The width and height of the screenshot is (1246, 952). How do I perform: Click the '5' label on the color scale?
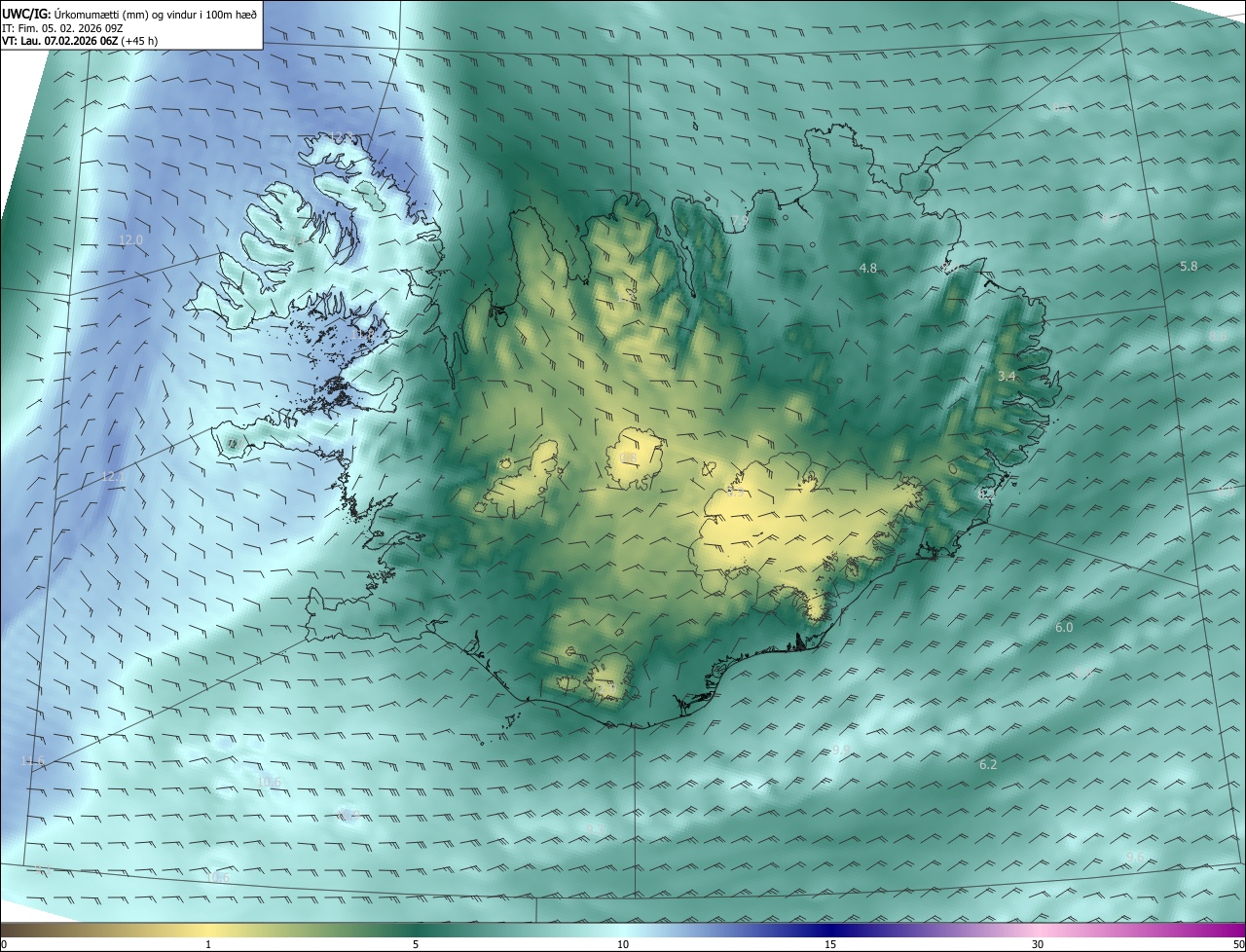(416, 944)
